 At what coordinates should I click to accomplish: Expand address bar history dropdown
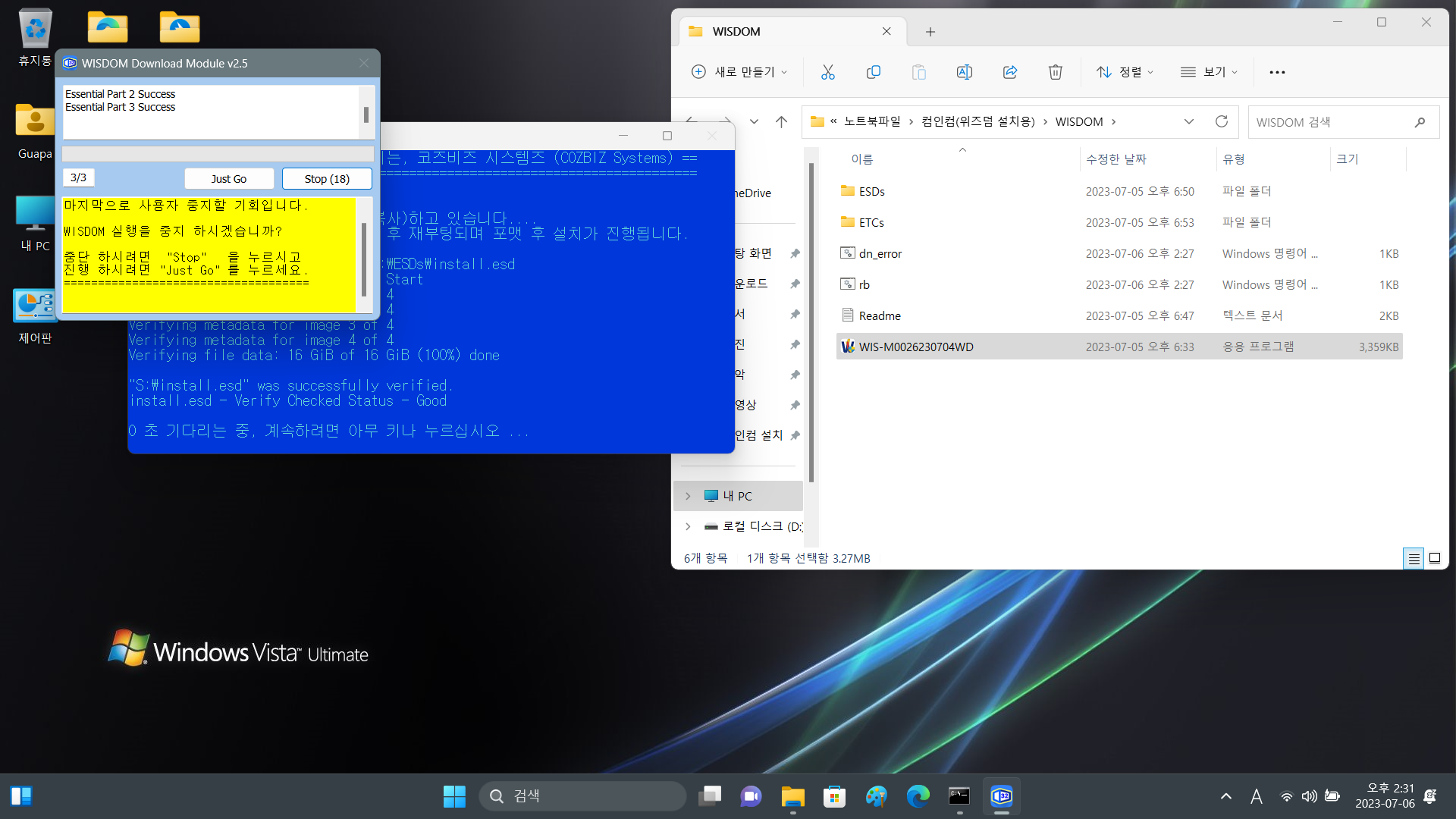pyautogui.click(x=1188, y=121)
